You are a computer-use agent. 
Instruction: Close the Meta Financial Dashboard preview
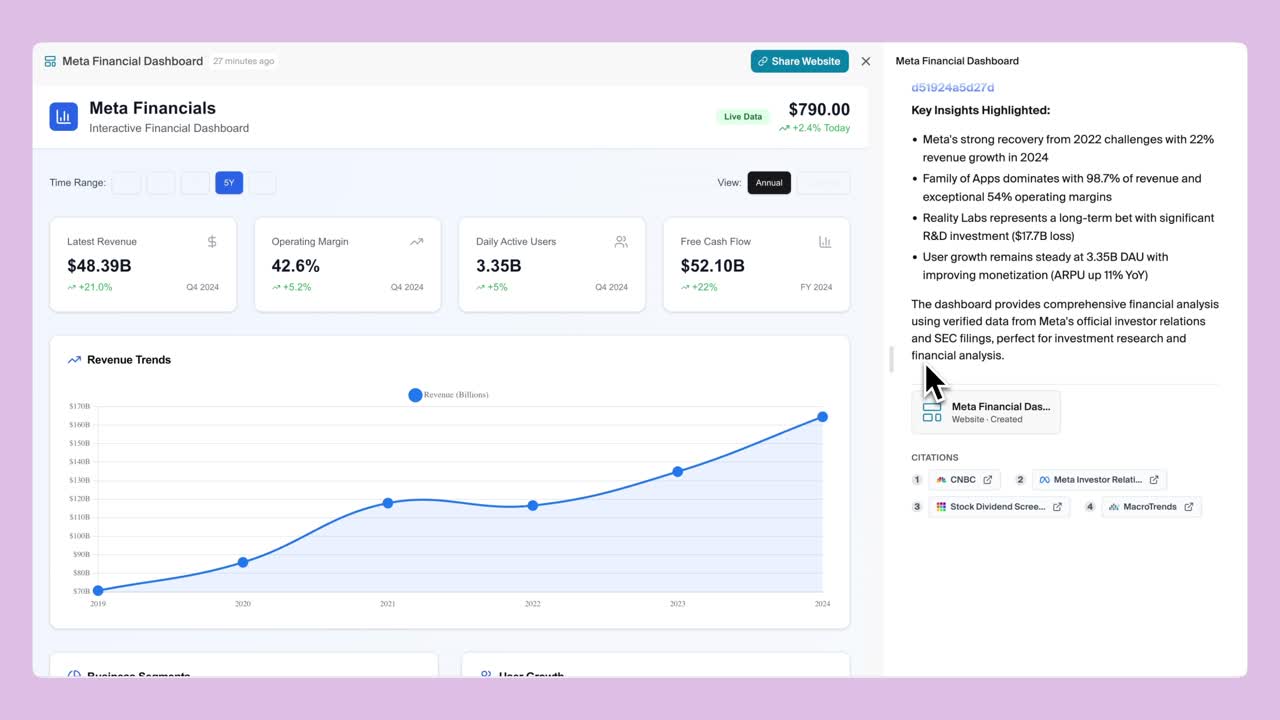[866, 61]
